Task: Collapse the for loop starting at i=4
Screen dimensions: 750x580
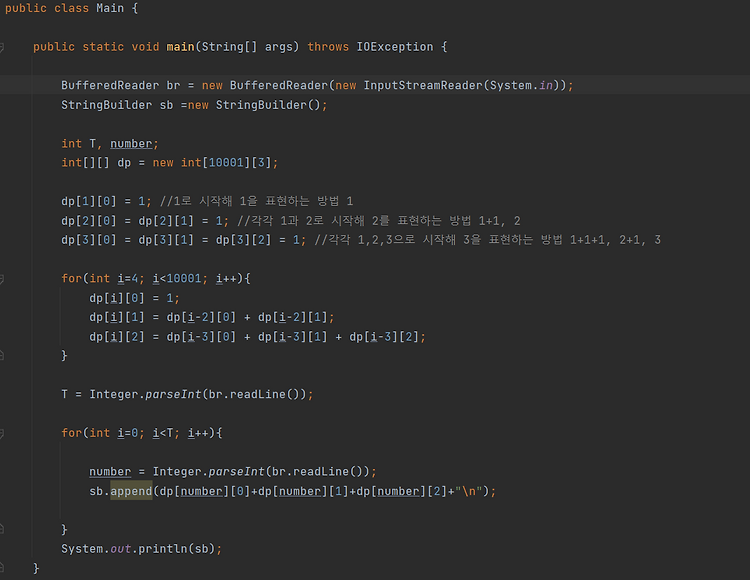Action: (2, 279)
